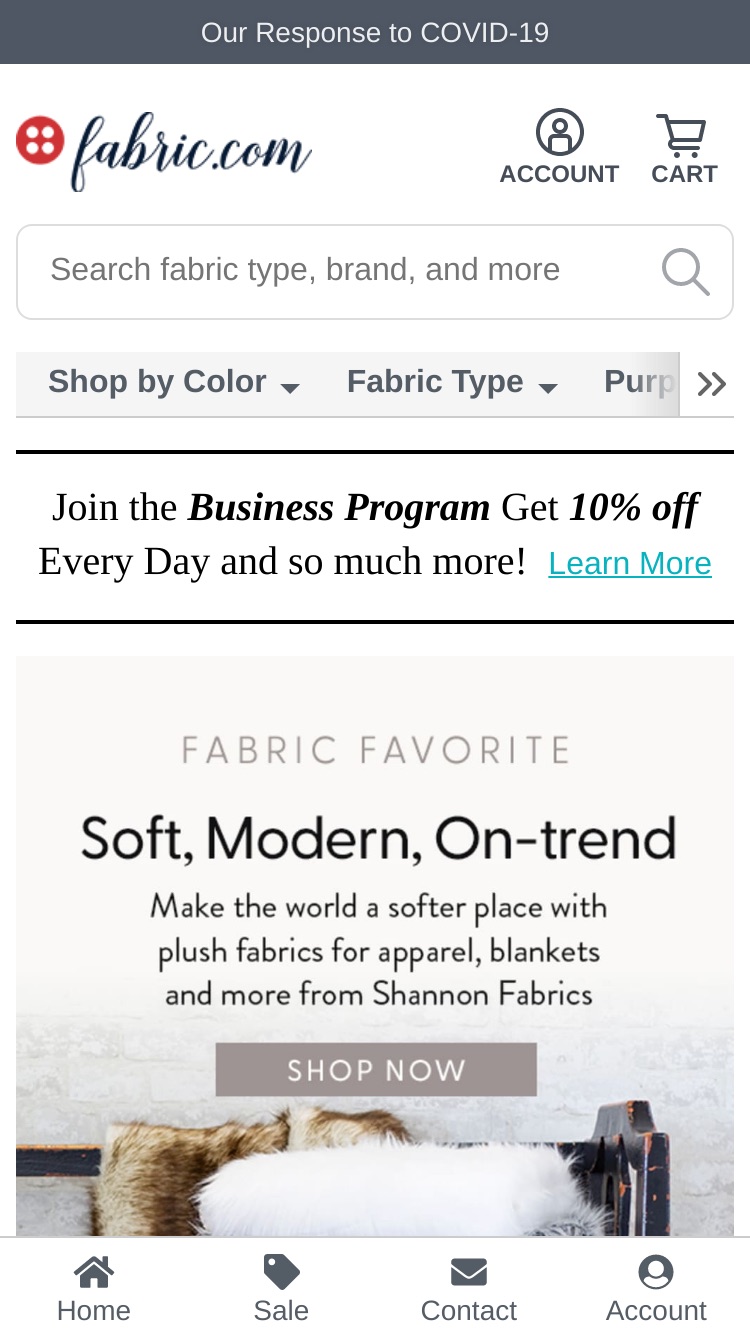The image size is (750, 1334).
Task: Open the shopping cart icon
Action: click(x=682, y=135)
